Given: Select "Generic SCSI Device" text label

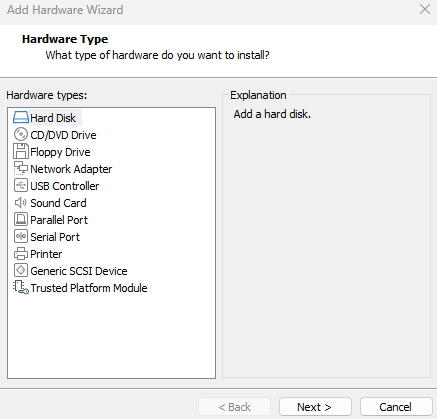Looking at the screenshot, I should pos(79,271).
